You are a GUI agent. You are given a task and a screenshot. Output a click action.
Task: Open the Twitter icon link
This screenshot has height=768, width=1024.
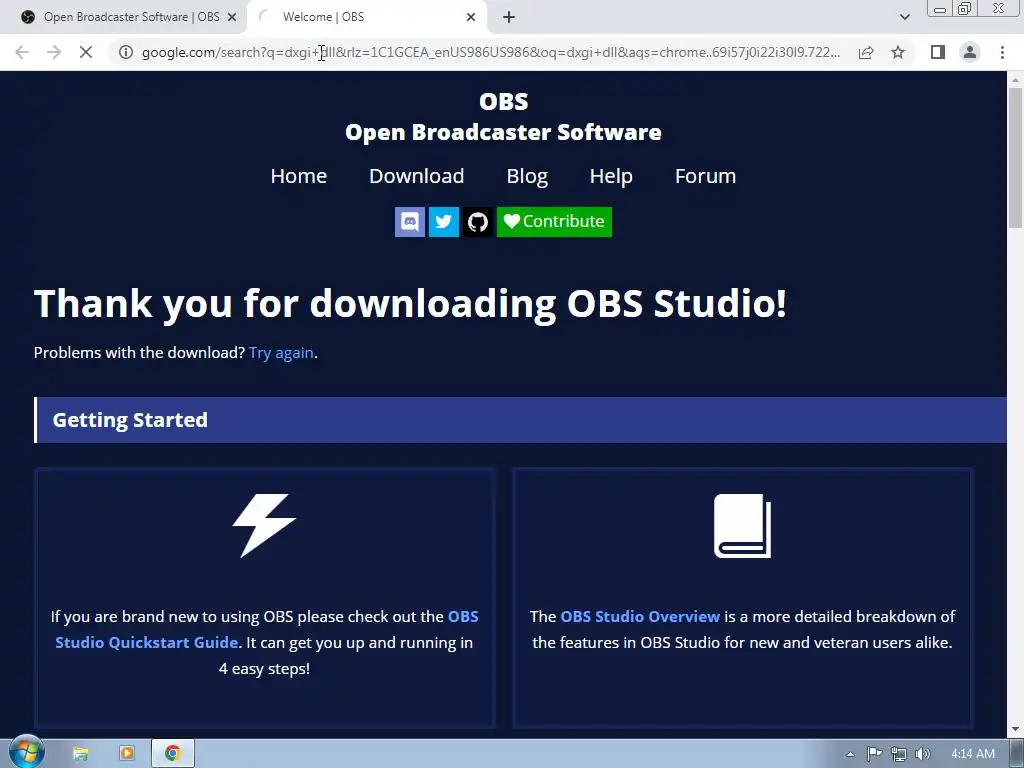click(x=443, y=222)
